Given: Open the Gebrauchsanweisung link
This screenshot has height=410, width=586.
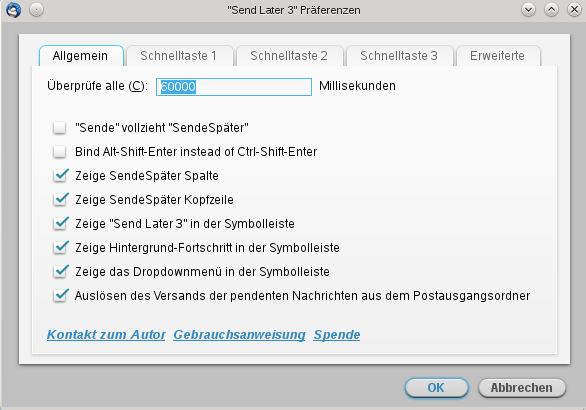Looking at the screenshot, I should 239,335.
